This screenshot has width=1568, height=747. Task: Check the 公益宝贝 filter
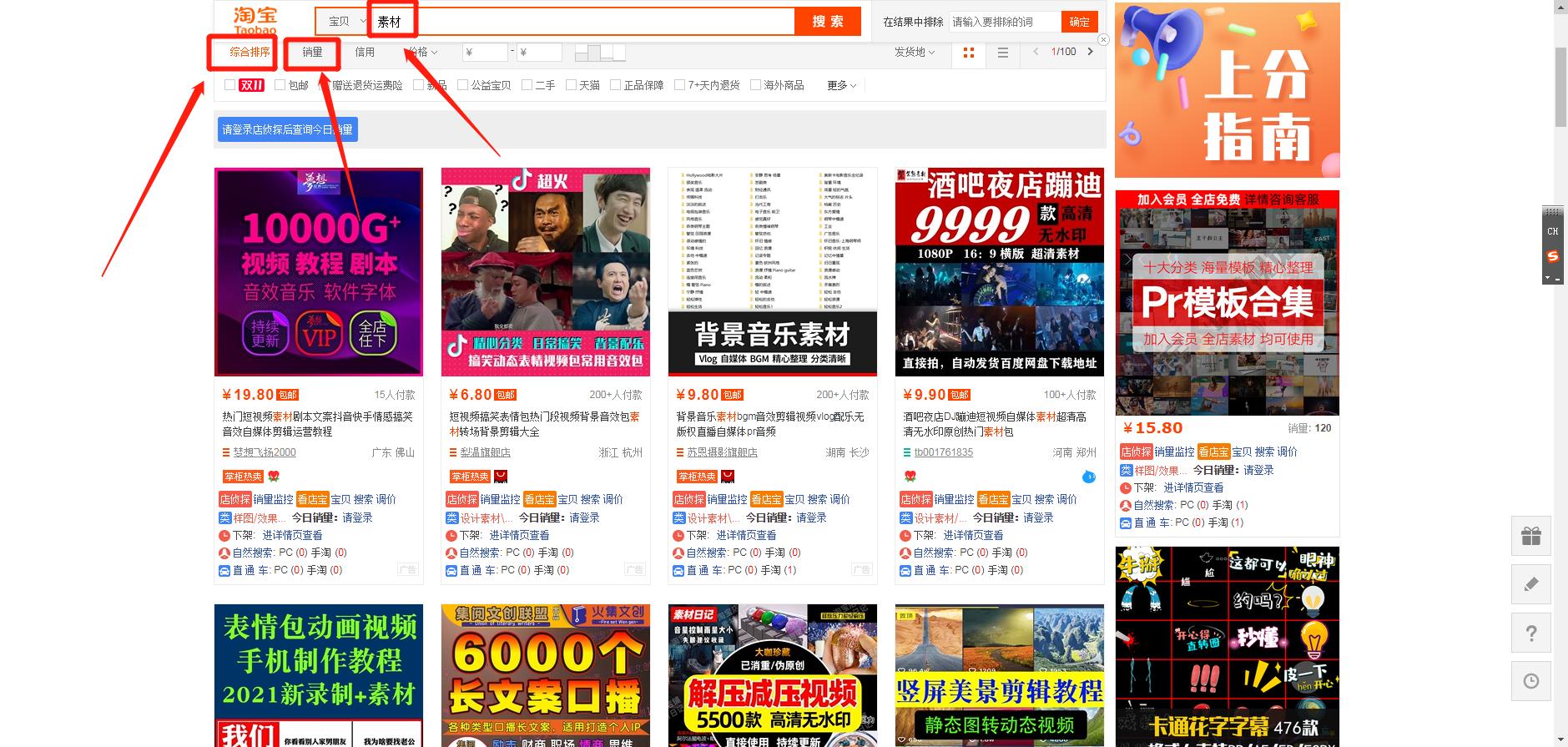click(x=462, y=85)
